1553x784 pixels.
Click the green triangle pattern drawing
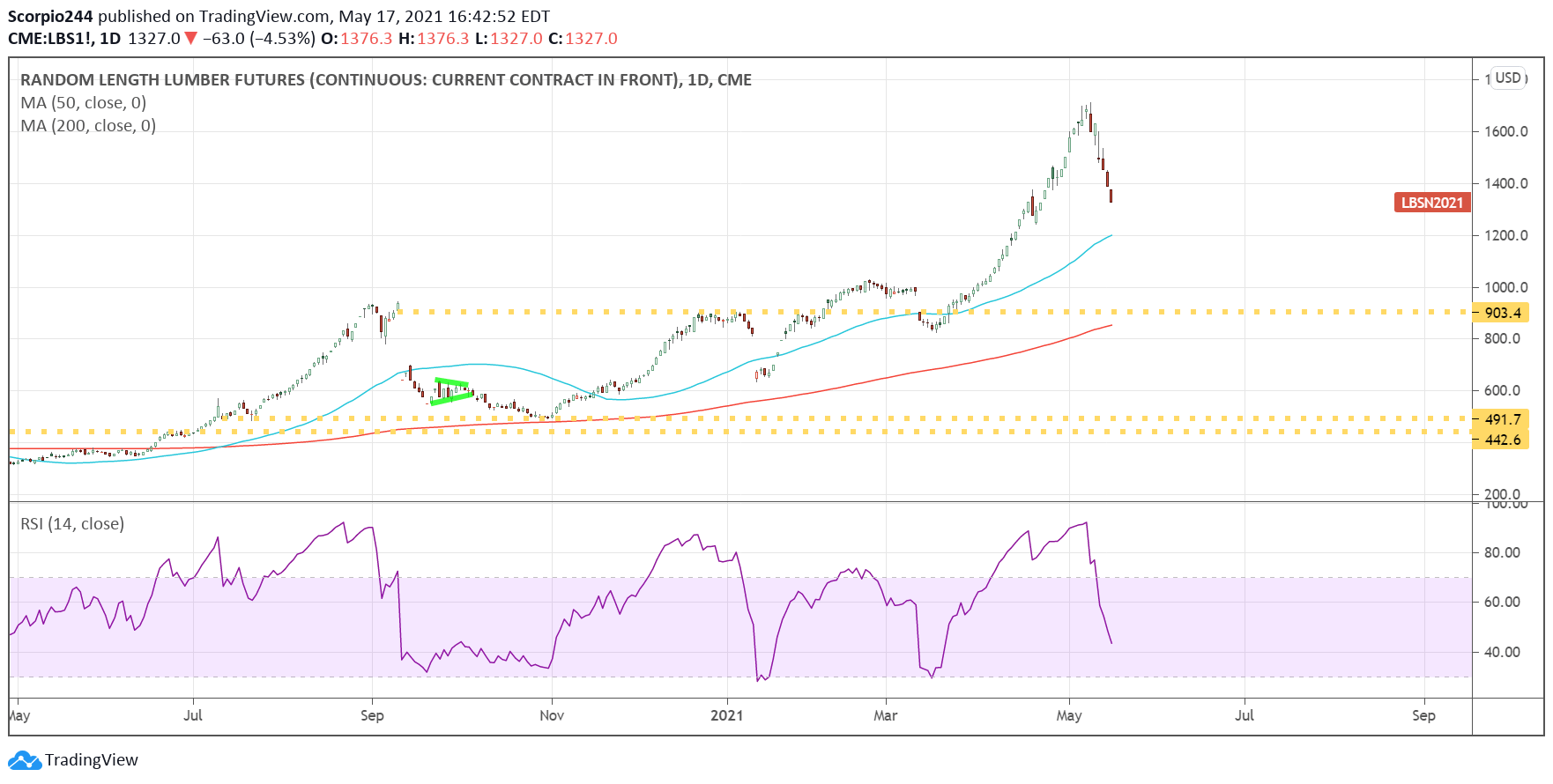(451, 391)
